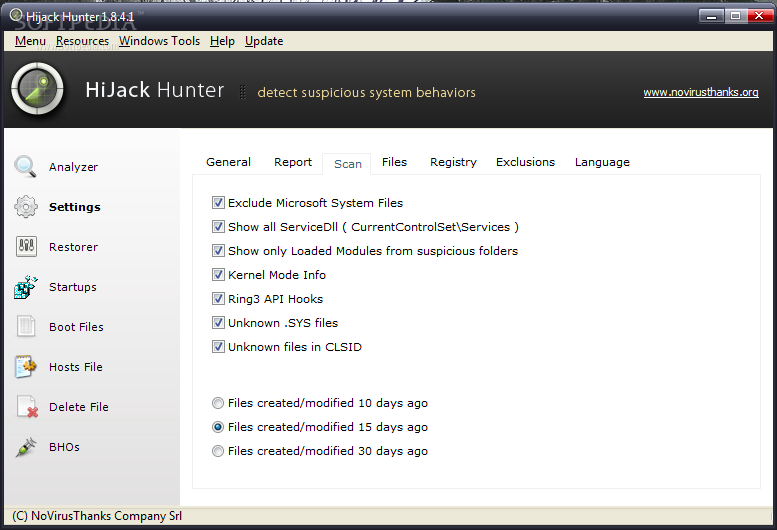Open the Update menu
This screenshot has height=530, width=777.
point(264,41)
